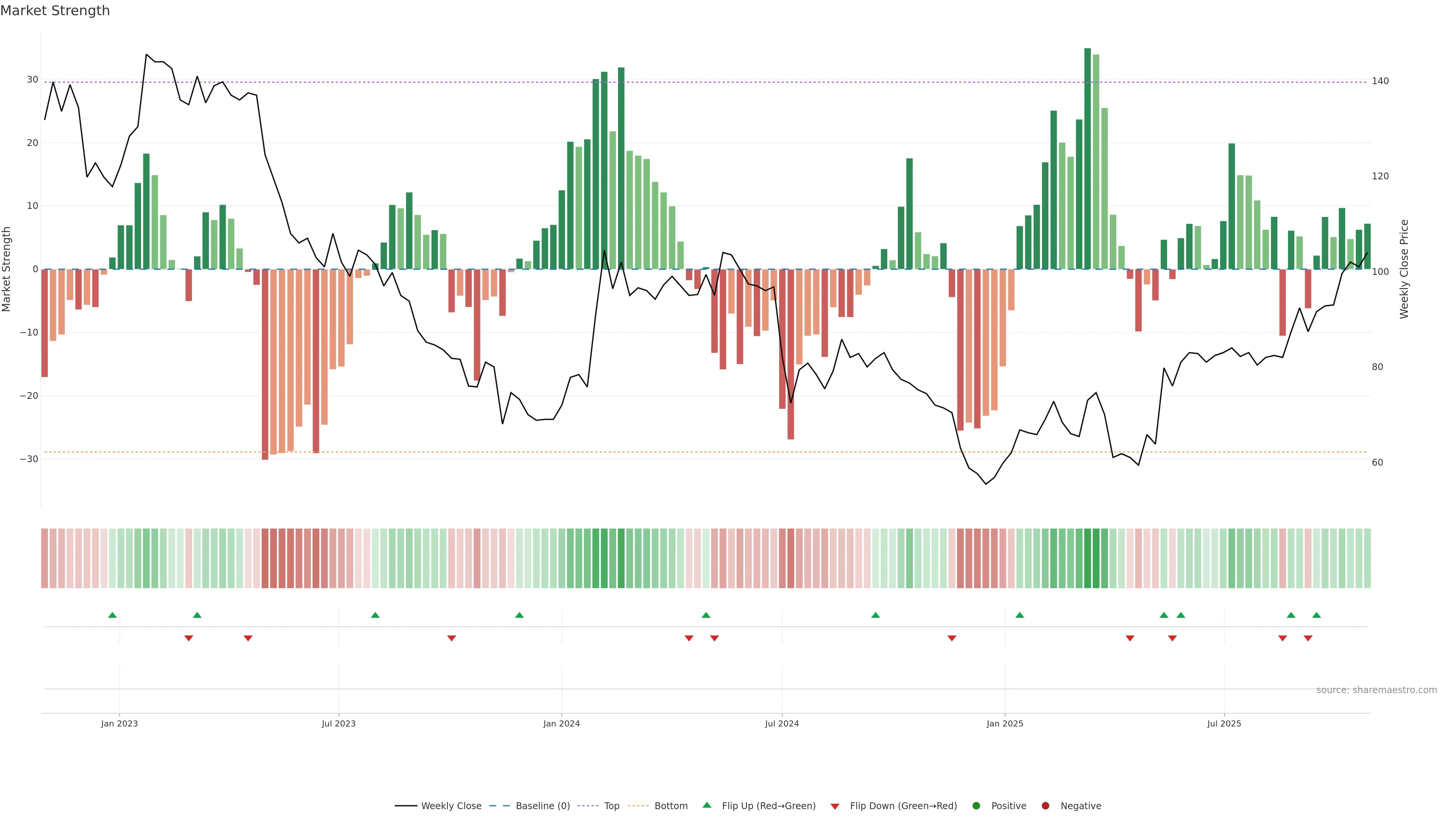
Task: Click Flip Down red triangle legend icon
Action: click(835, 806)
